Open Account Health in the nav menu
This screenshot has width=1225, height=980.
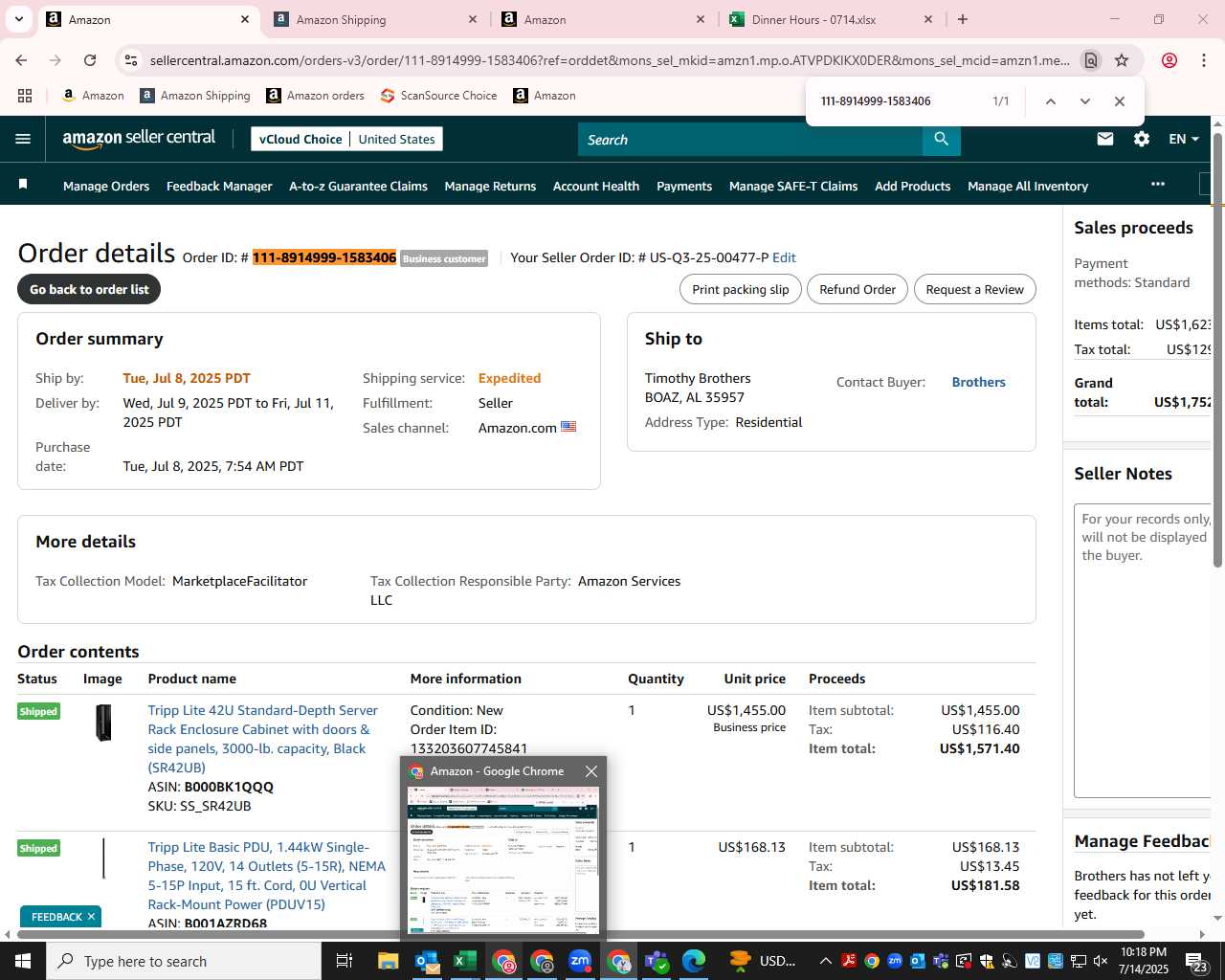click(596, 187)
